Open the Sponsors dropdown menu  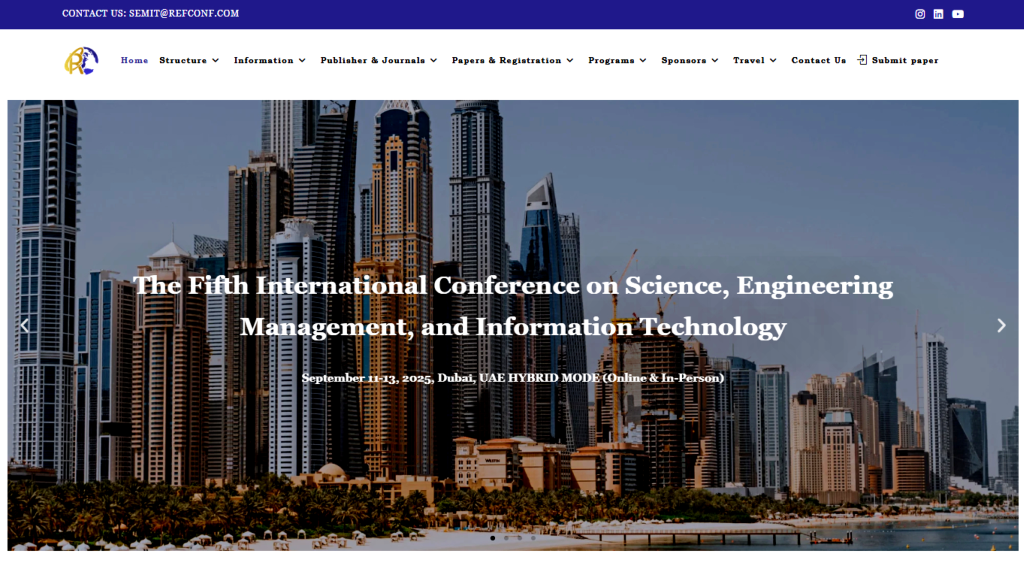pyautogui.click(x=690, y=61)
